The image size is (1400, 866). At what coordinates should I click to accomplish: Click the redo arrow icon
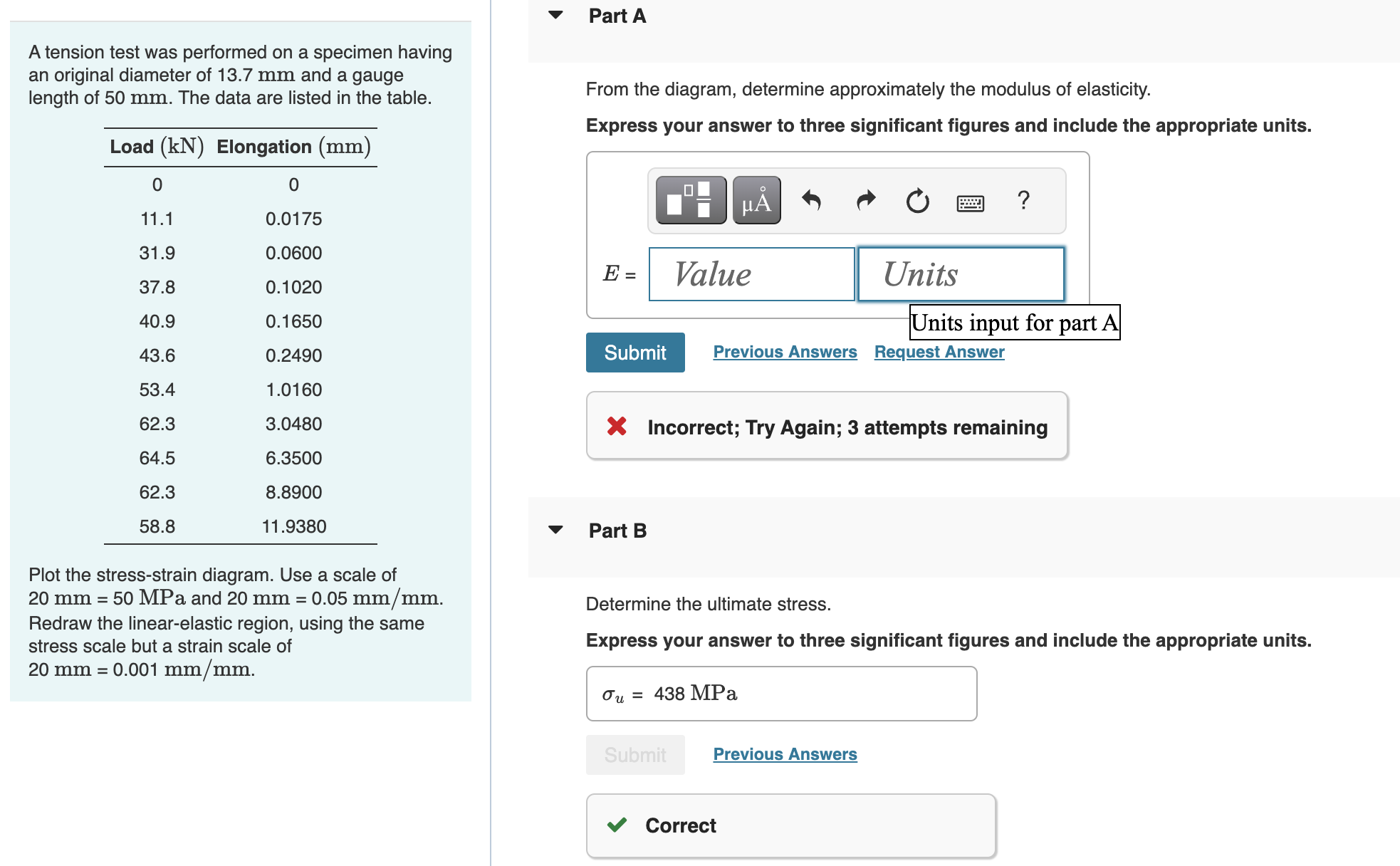(x=865, y=201)
